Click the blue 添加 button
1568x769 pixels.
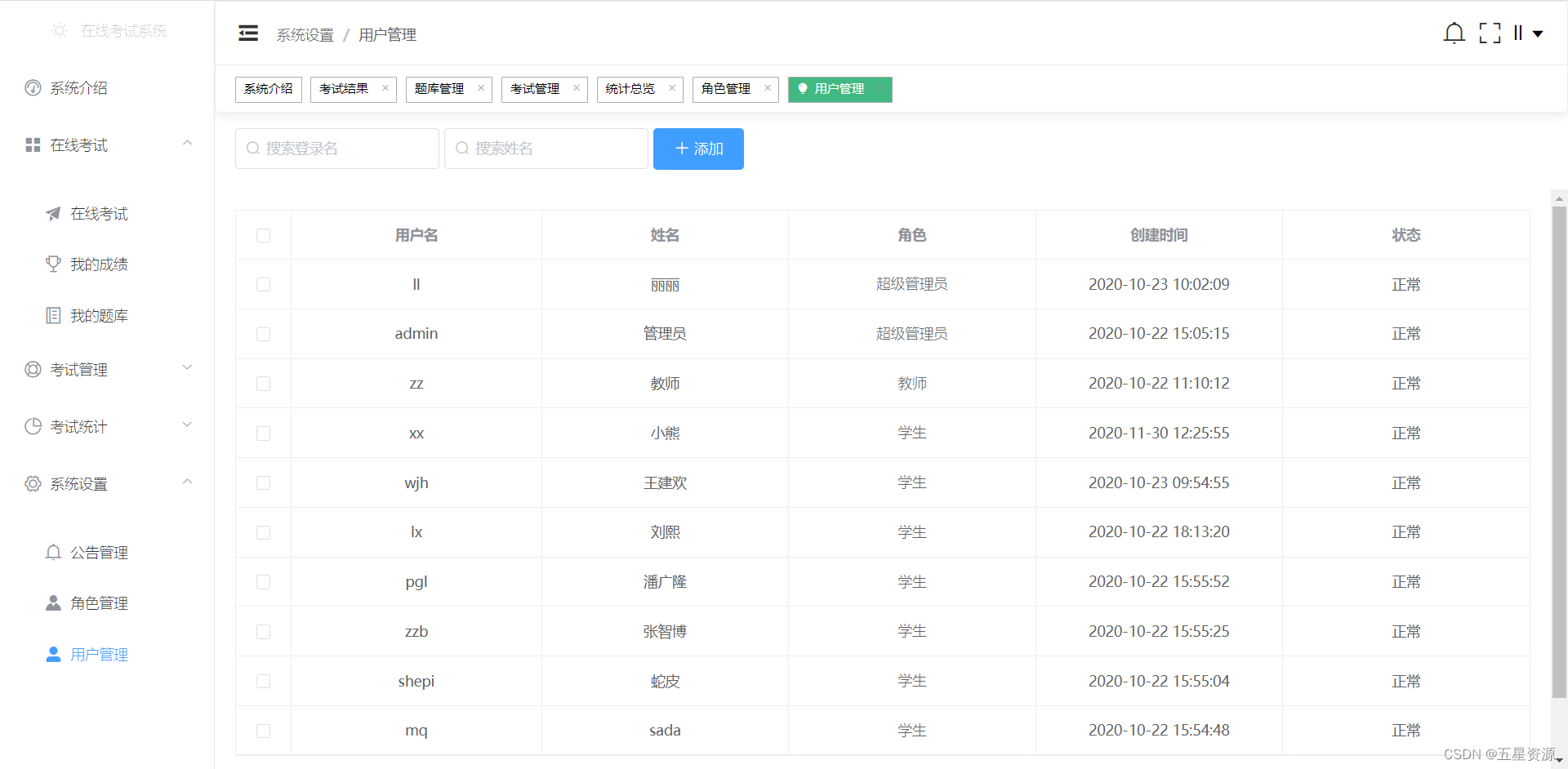[x=698, y=149]
